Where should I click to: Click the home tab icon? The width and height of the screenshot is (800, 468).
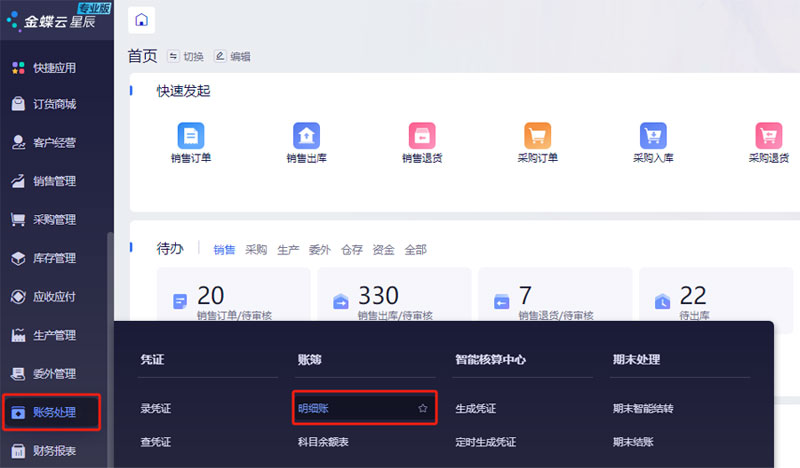point(142,20)
